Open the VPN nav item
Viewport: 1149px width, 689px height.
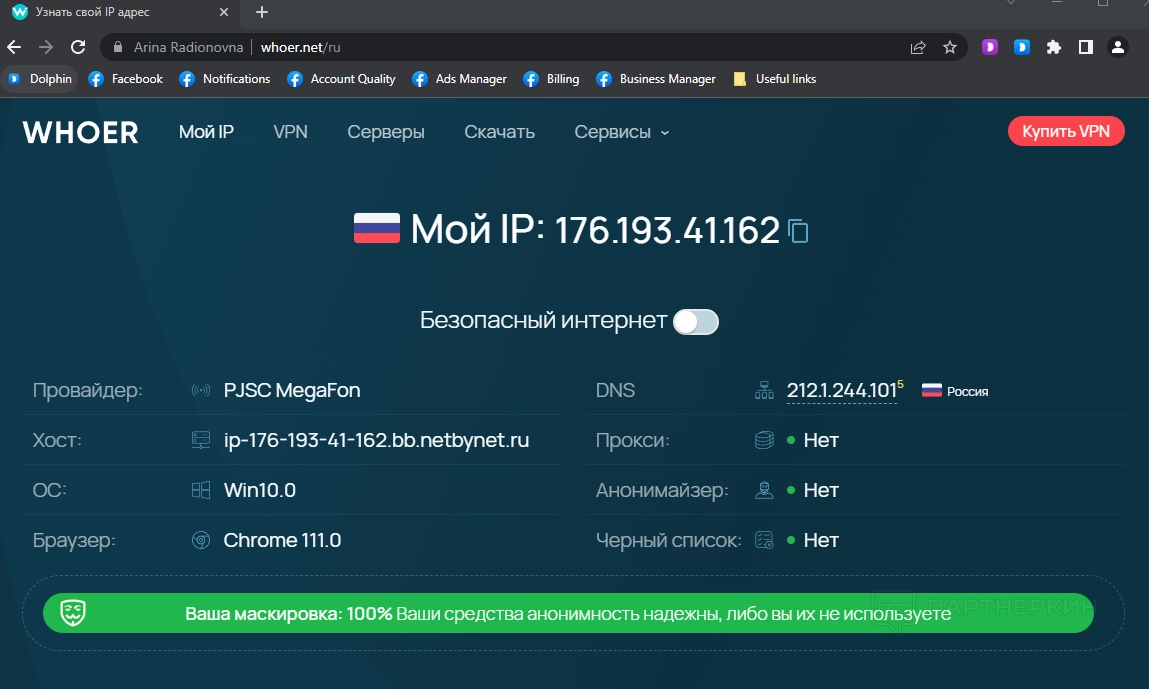pyautogui.click(x=290, y=132)
